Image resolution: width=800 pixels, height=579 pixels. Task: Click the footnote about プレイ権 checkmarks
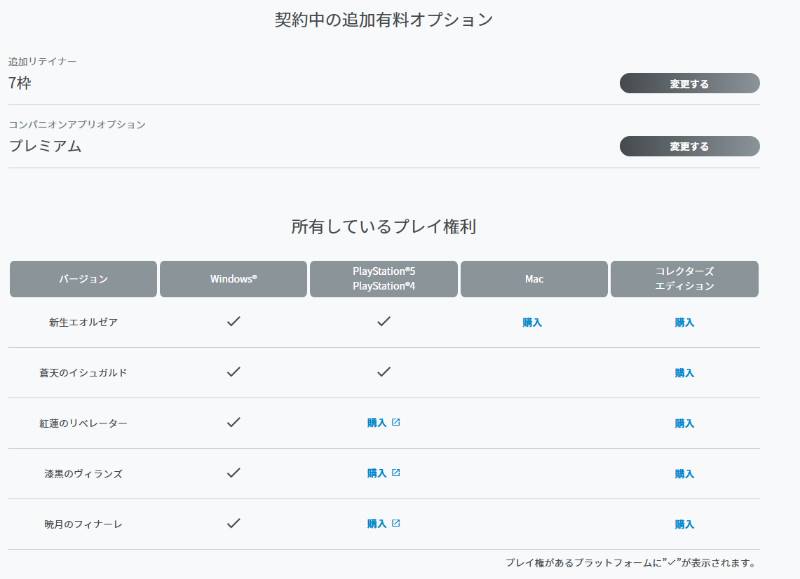[631, 563]
